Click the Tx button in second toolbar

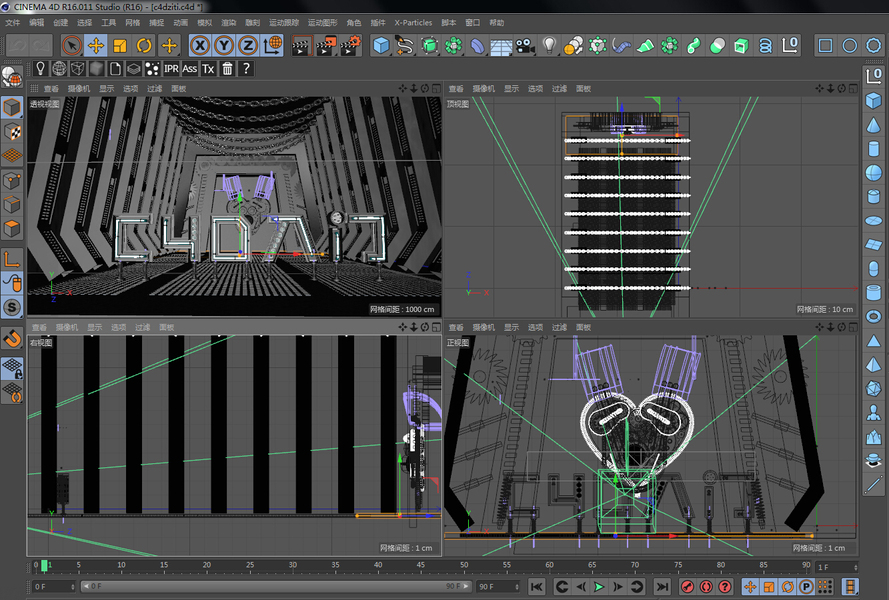tap(208, 69)
